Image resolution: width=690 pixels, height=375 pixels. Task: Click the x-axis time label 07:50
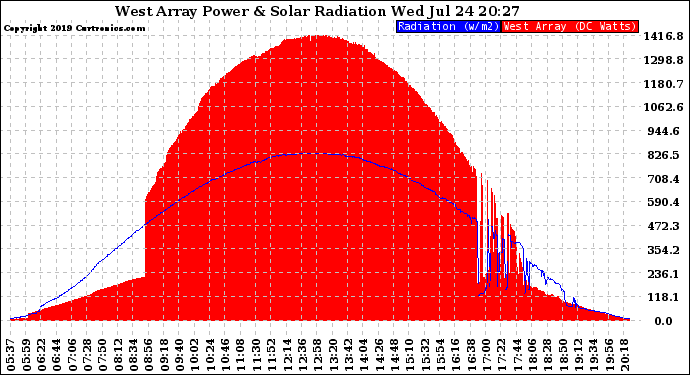click(103, 355)
